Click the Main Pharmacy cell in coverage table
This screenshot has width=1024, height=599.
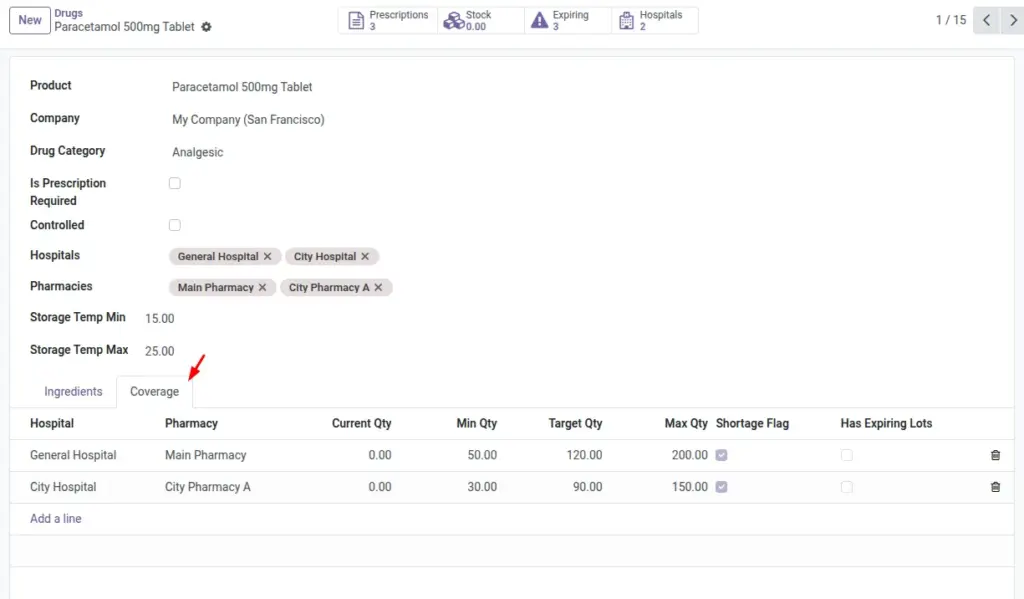click(x=206, y=455)
